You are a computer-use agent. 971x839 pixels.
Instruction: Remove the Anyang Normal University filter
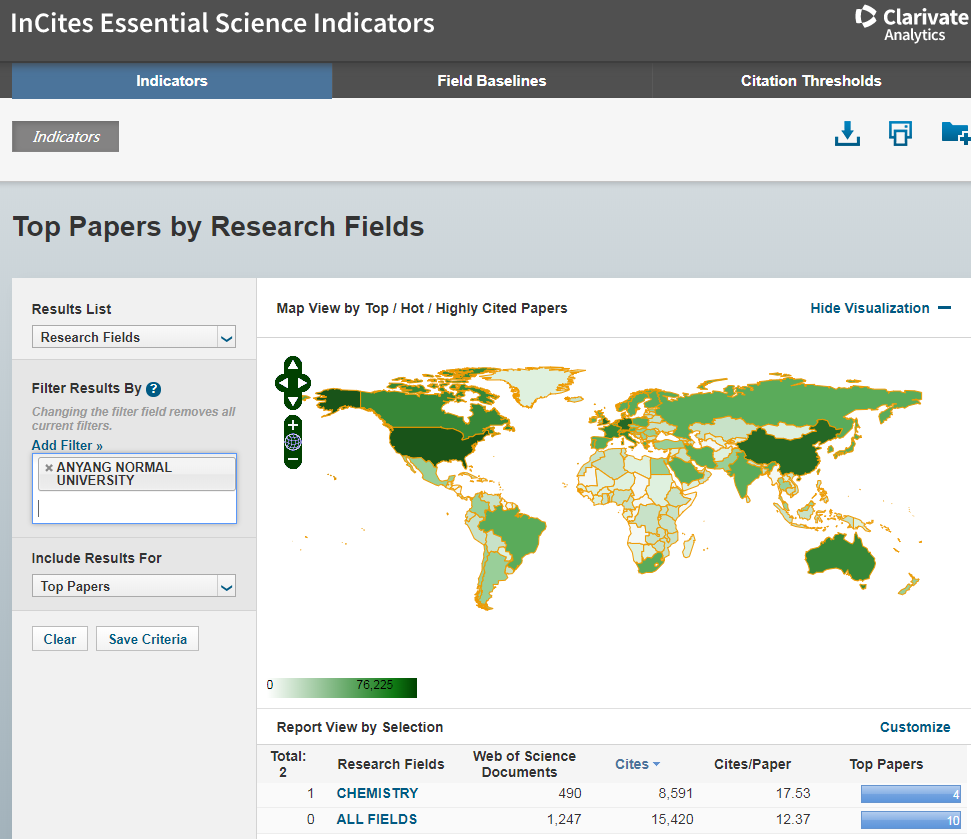pyautogui.click(x=48, y=467)
